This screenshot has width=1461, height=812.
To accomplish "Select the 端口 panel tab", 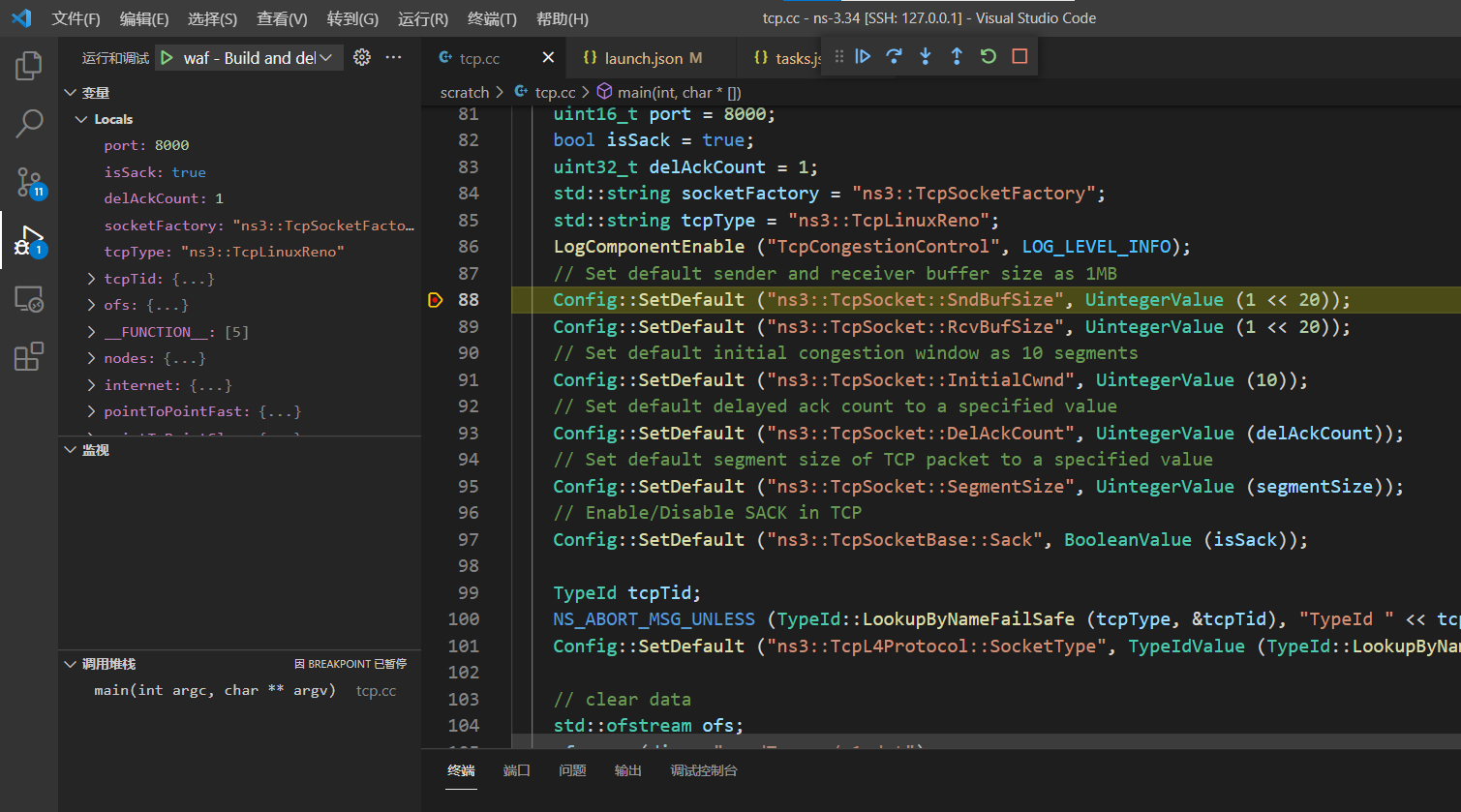I will pyautogui.click(x=517, y=770).
